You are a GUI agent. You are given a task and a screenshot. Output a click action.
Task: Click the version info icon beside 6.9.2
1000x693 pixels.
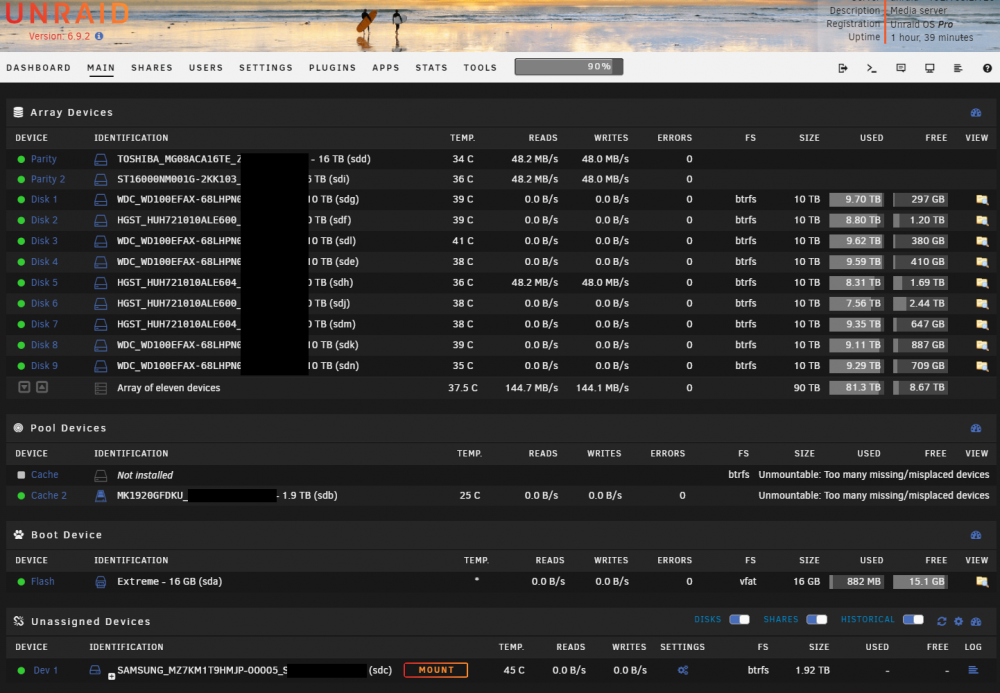99,36
